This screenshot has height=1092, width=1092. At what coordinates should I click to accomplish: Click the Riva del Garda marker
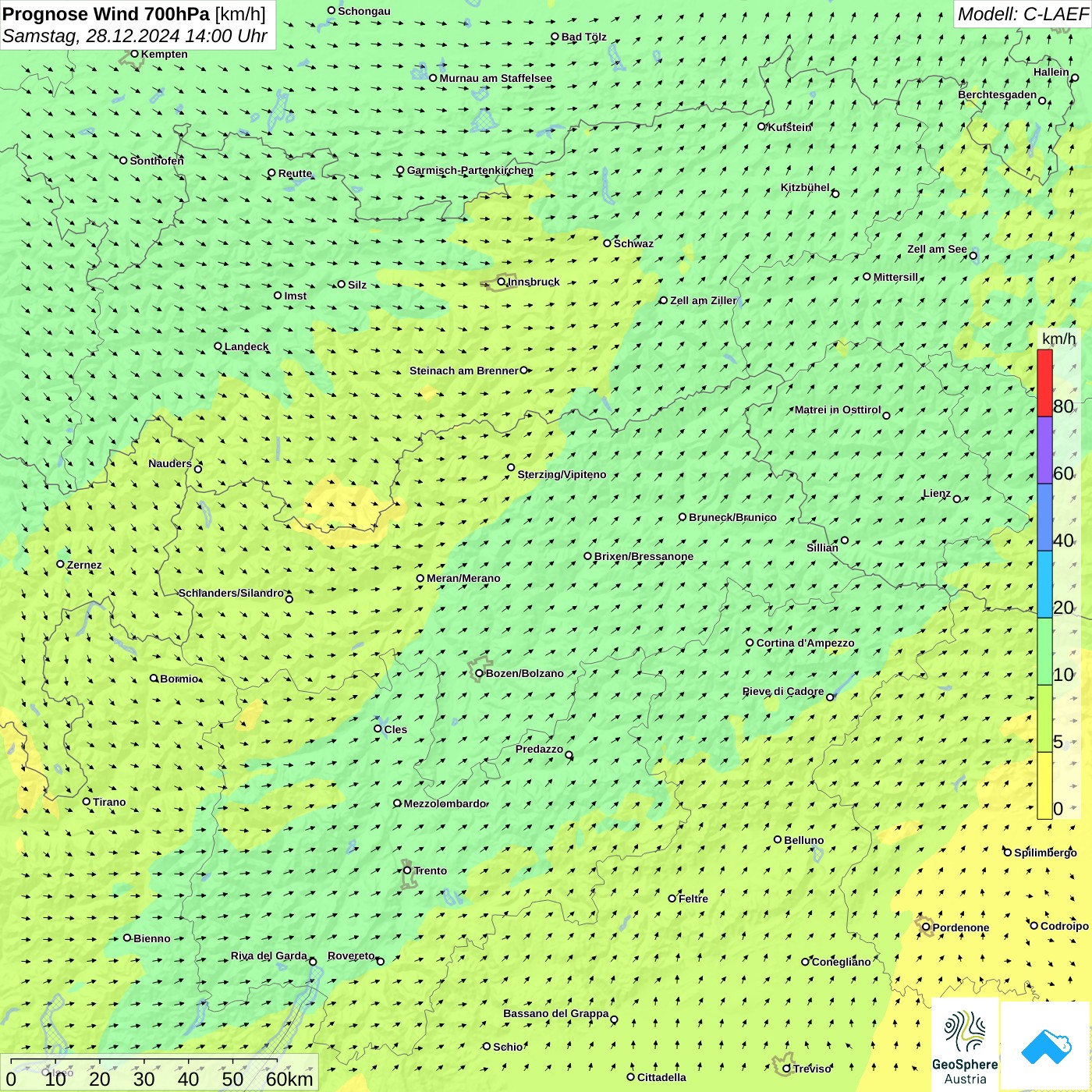[313, 962]
